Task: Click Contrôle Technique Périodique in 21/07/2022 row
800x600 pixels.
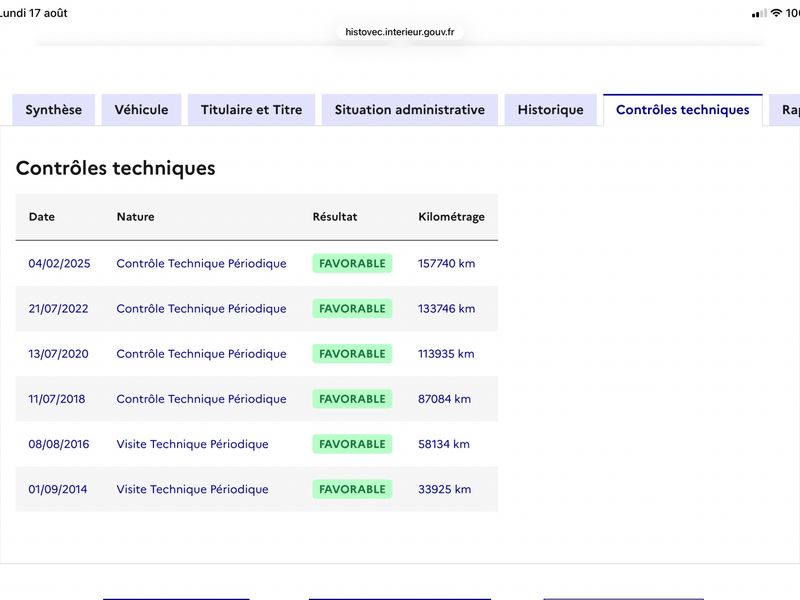Action: pos(201,309)
